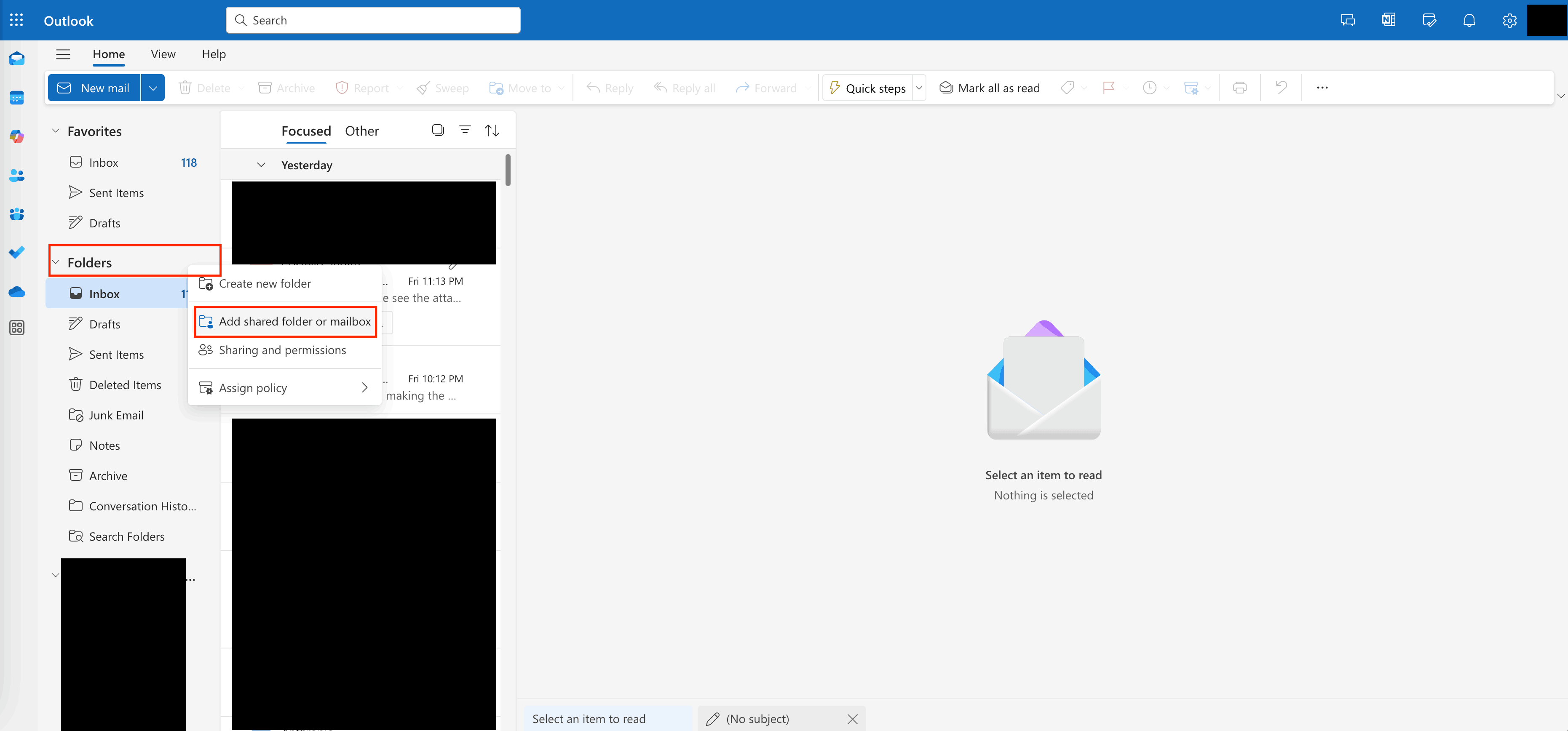Open notifications bell

tap(1469, 20)
